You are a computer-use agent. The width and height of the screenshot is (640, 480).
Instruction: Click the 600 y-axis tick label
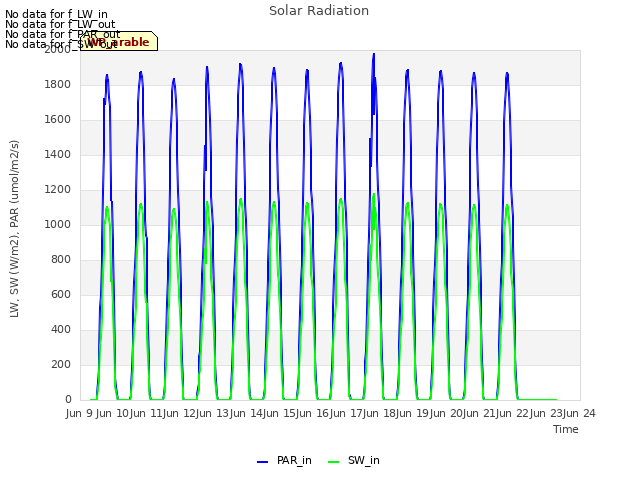point(61,294)
